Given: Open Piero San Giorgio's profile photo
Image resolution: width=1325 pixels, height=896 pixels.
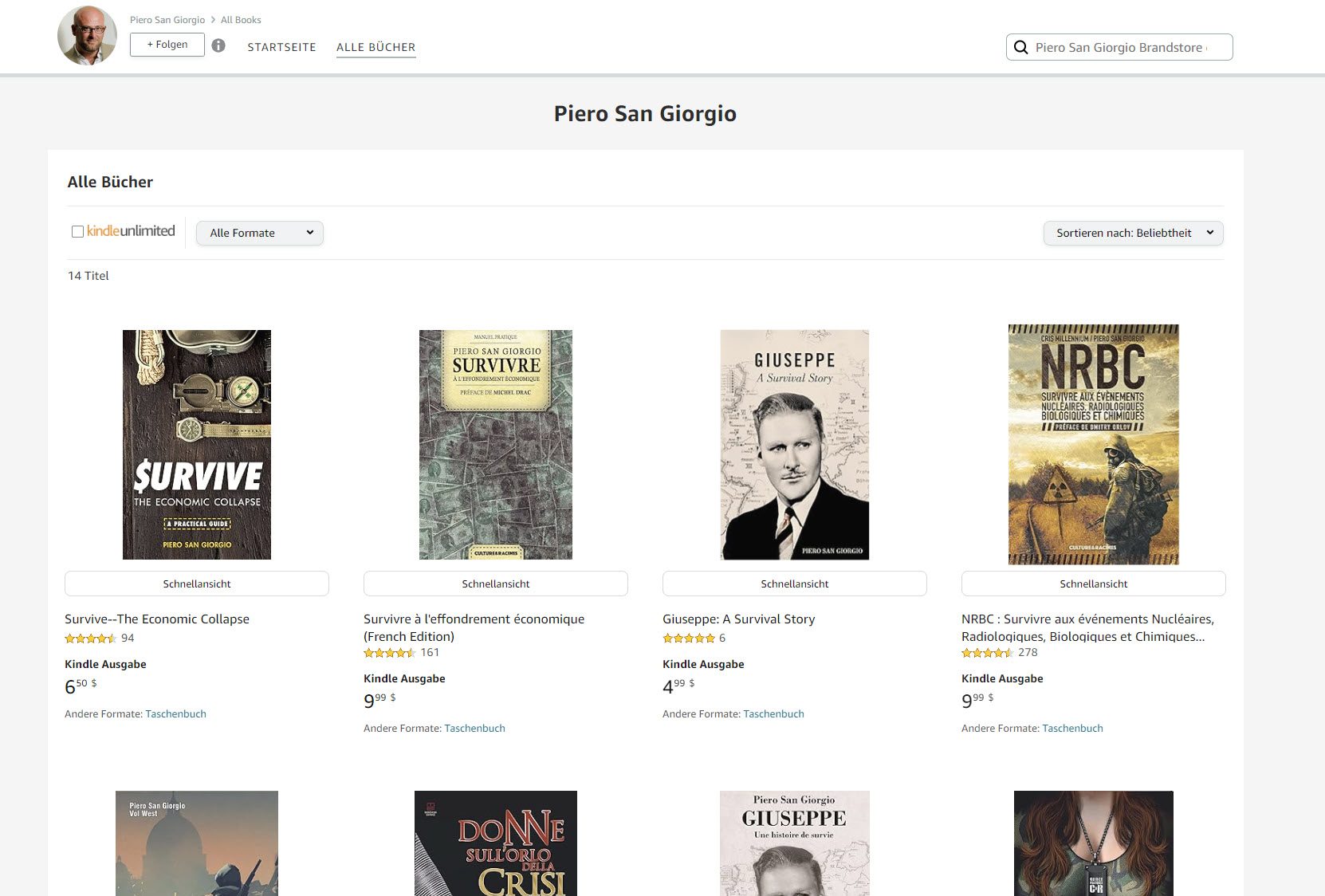Looking at the screenshot, I should pyautogui.click(x=87, y=36).
